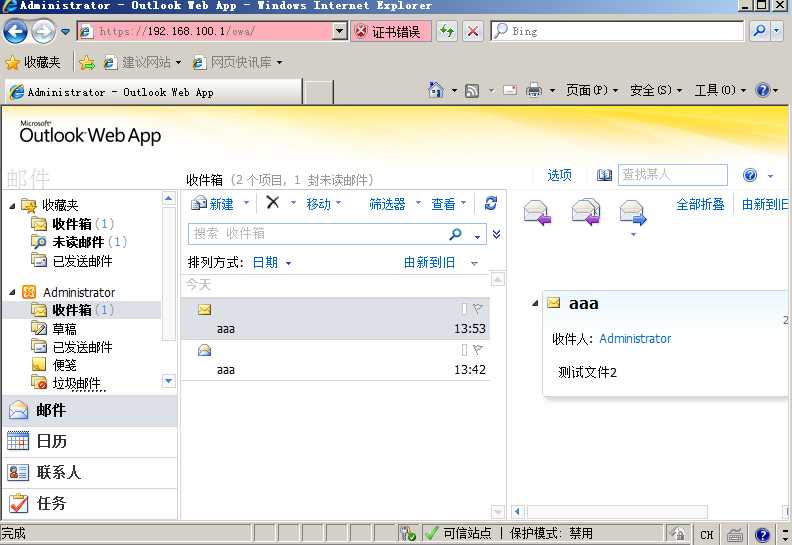Switch to Contacts (联系人) module
The width and height of the screenshot is (792, 545).
[89, 472]
